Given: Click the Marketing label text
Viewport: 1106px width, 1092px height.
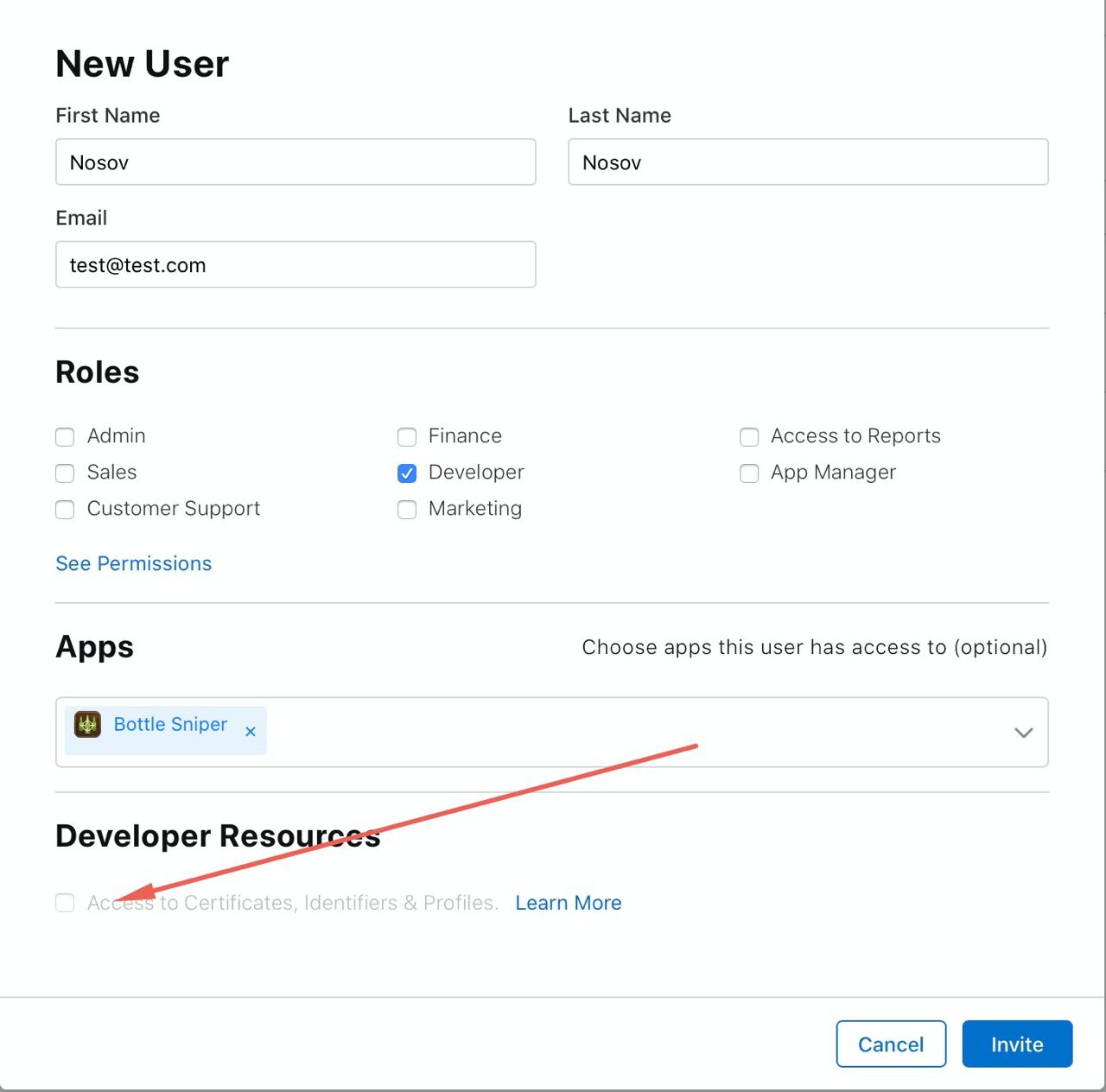Looking at the screenshot, I should coord(475,509).
